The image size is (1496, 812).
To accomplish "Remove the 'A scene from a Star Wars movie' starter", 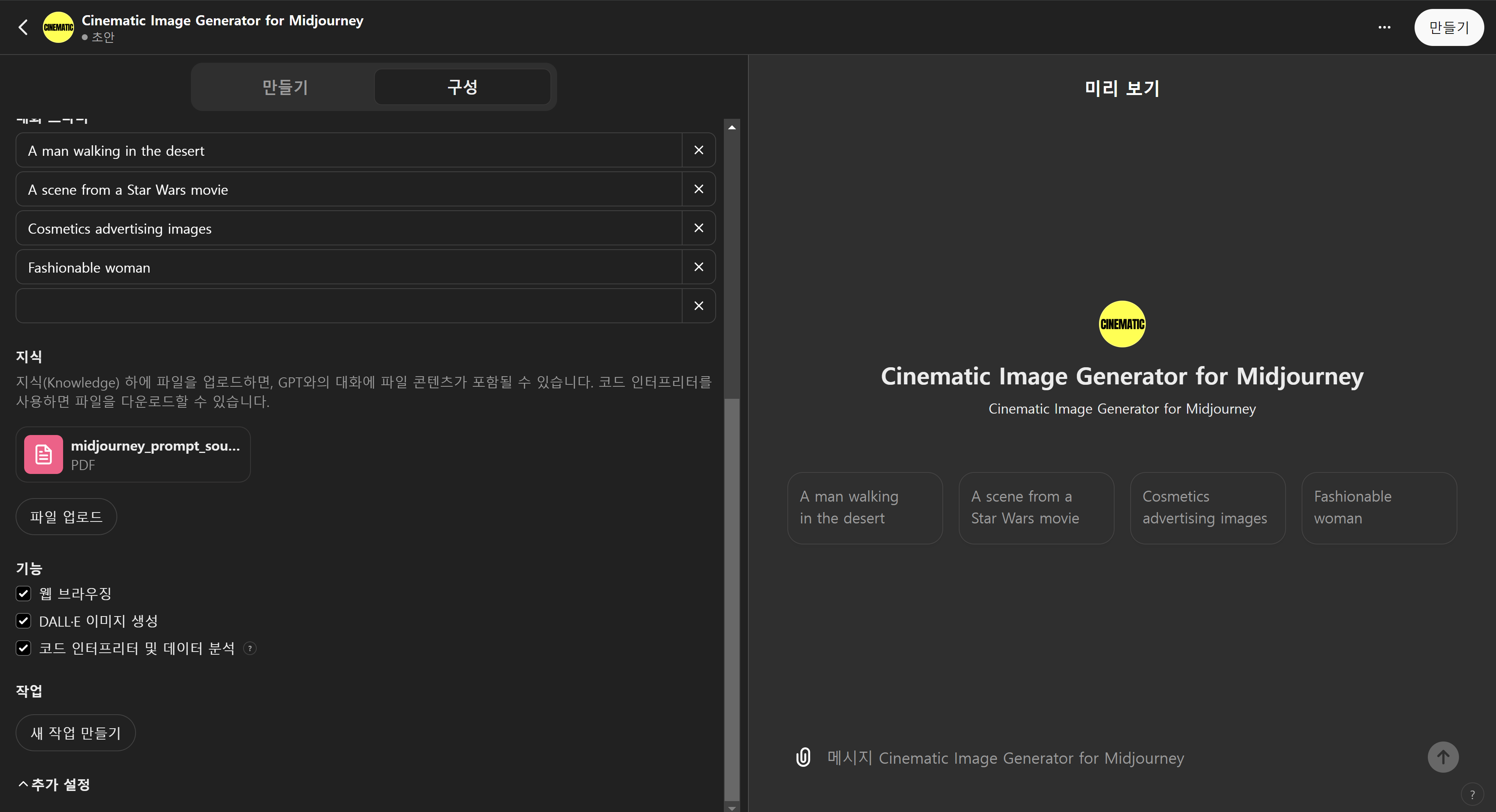I will [699, 189].
